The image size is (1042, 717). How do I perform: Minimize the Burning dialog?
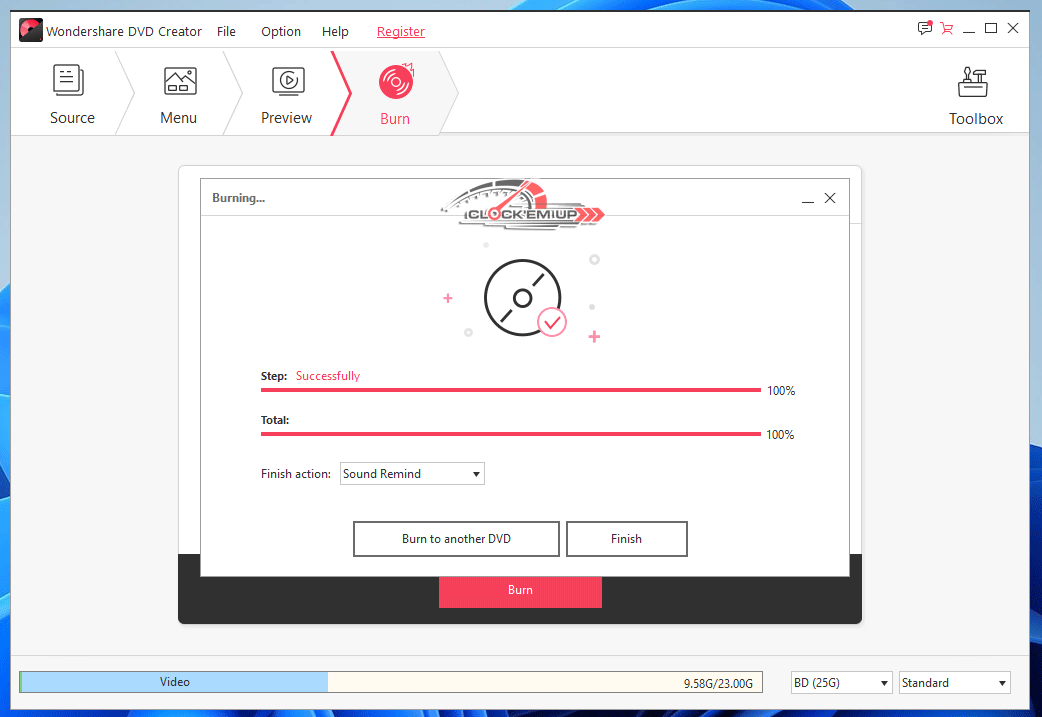[807, 199]
